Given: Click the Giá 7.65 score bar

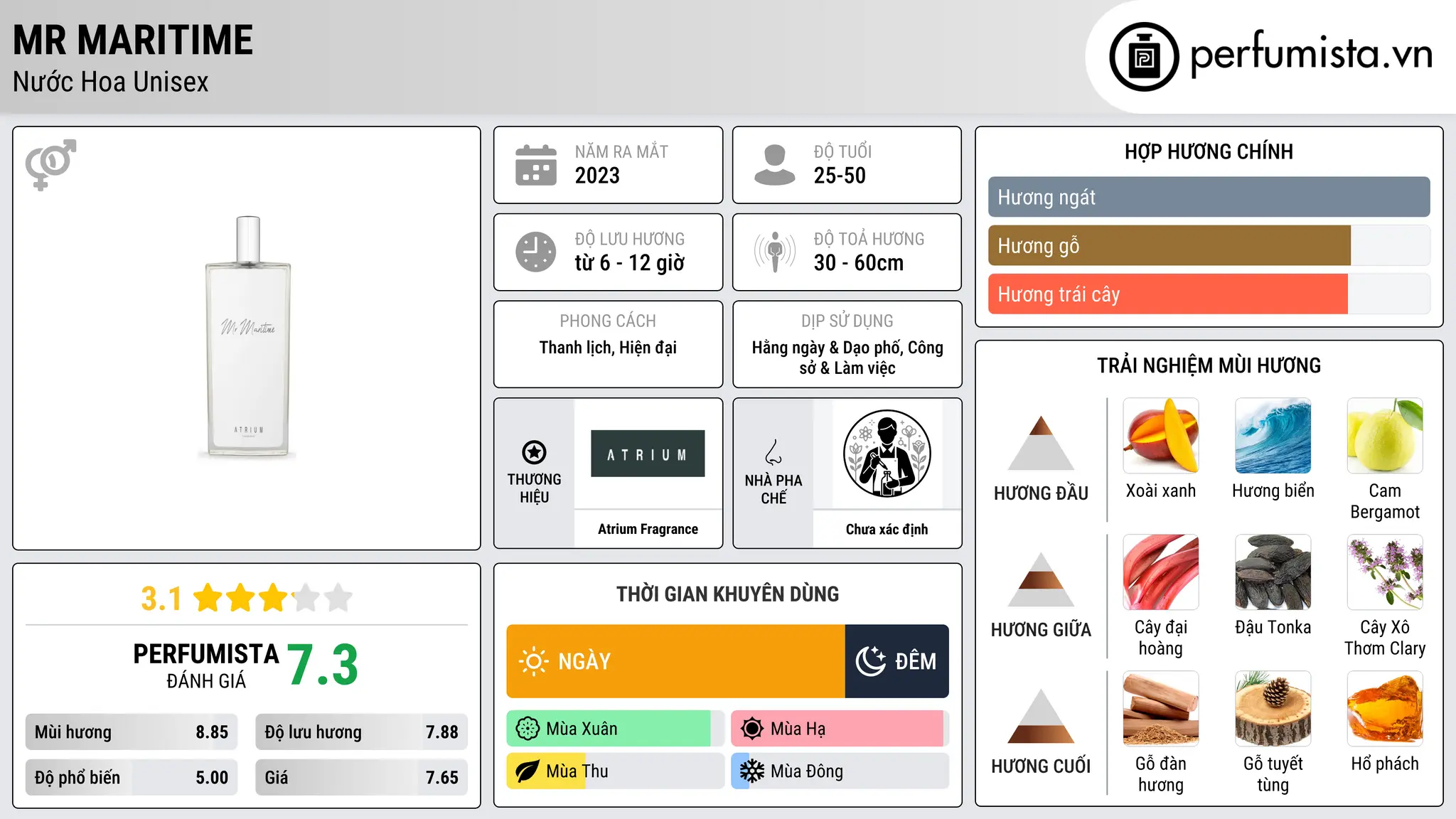Looking at the screenshot, I should pyautogui.click(x=361, y=778).
